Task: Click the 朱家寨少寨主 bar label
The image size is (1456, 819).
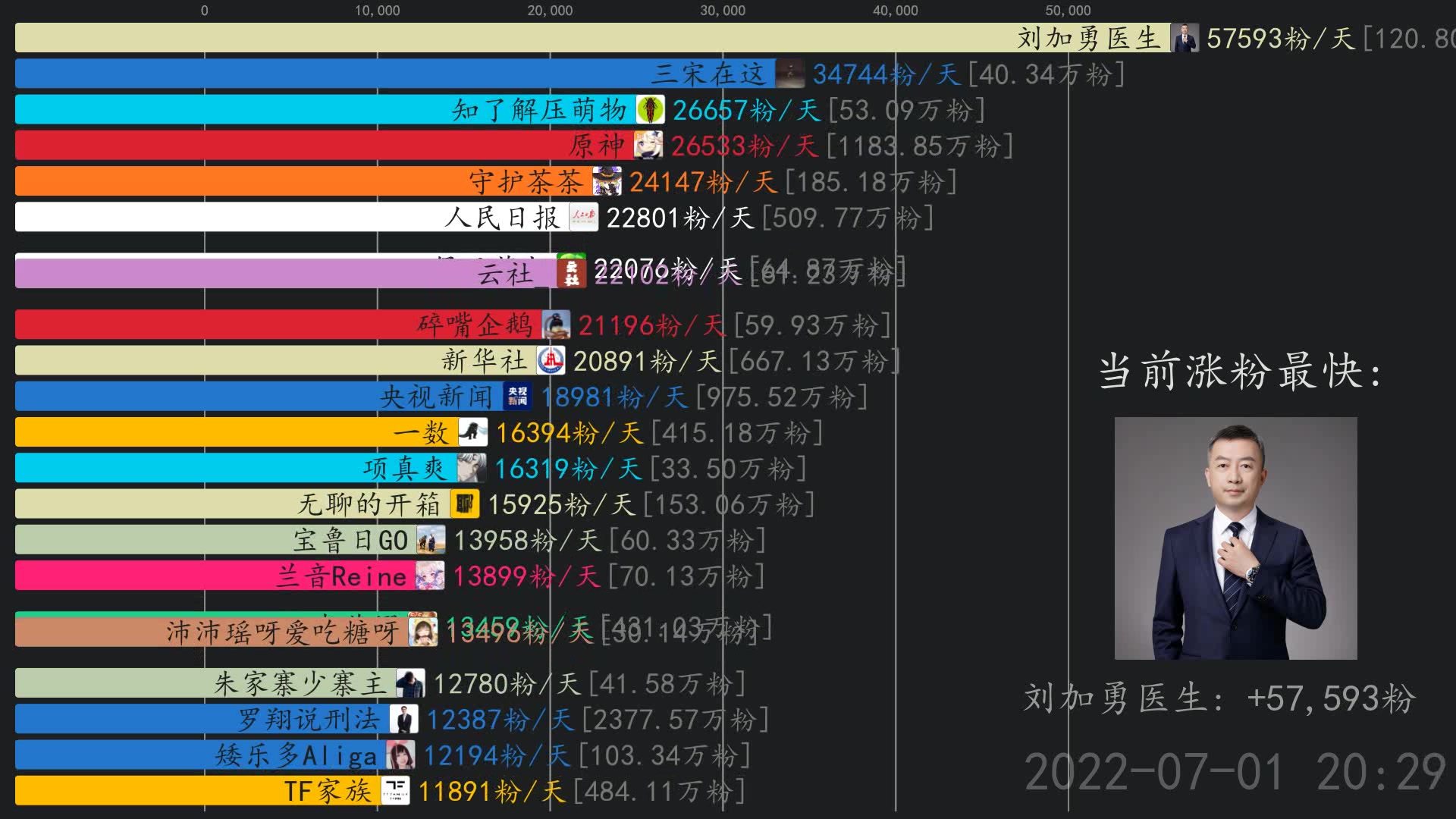Action: coord(300,683)
